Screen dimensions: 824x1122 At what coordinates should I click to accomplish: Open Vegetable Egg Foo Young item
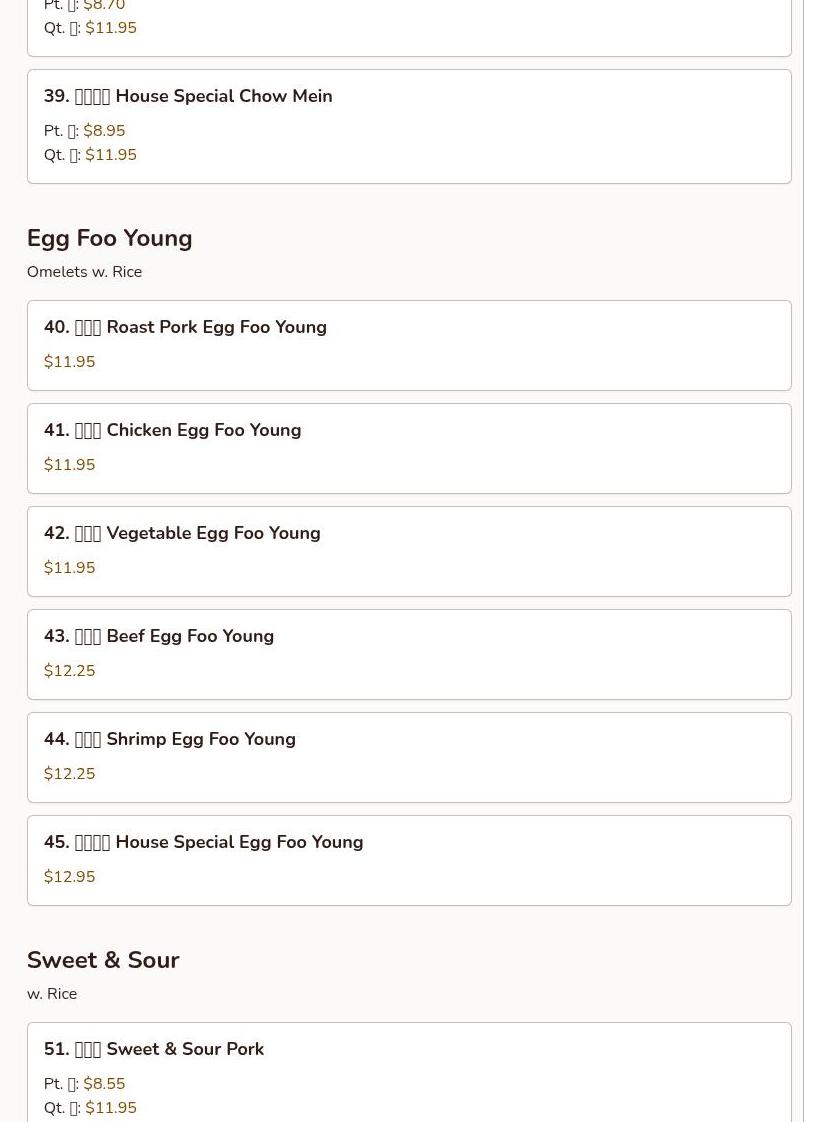182,533
